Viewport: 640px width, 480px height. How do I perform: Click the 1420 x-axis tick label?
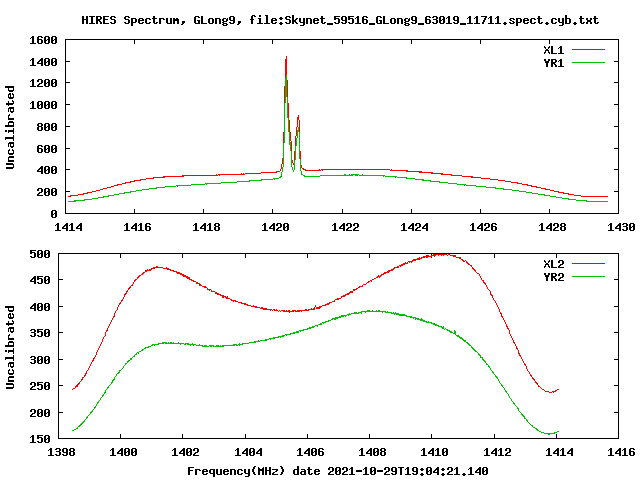point(276,227)
